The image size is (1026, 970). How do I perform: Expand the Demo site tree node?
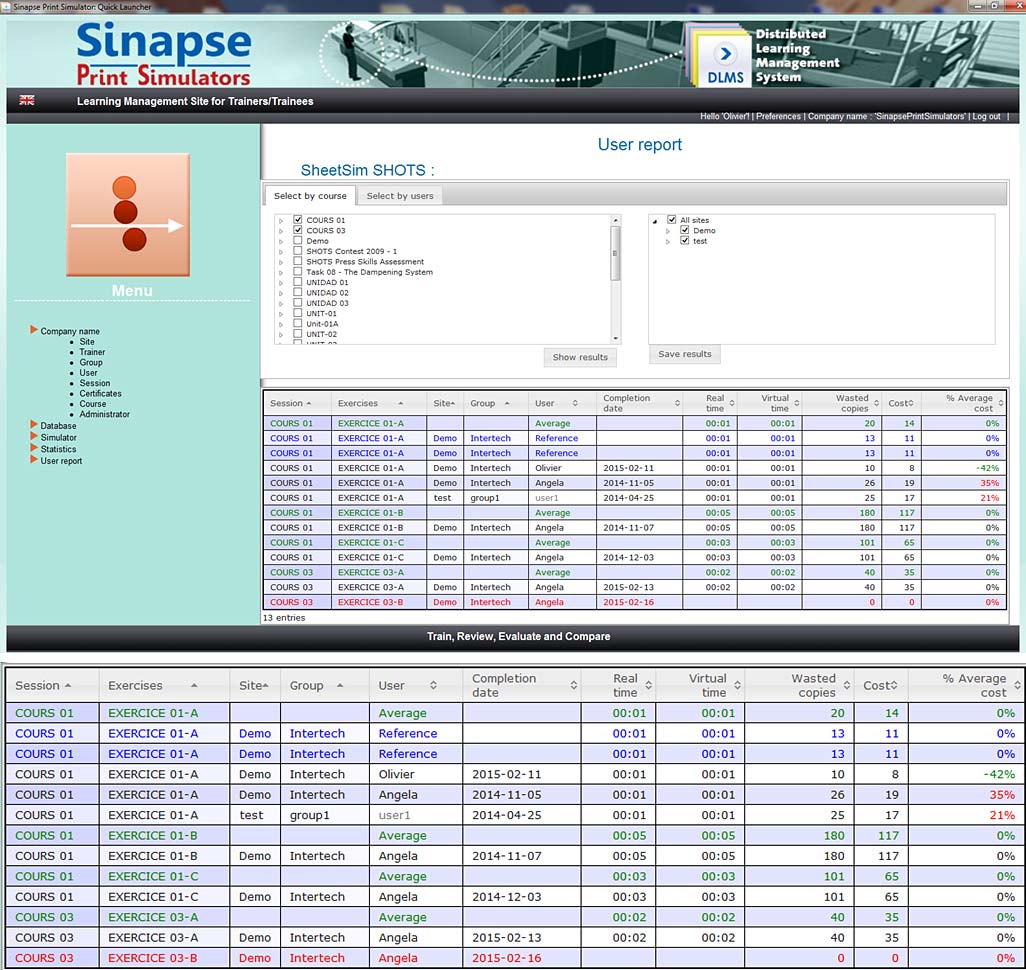click(x=668, y=232)
